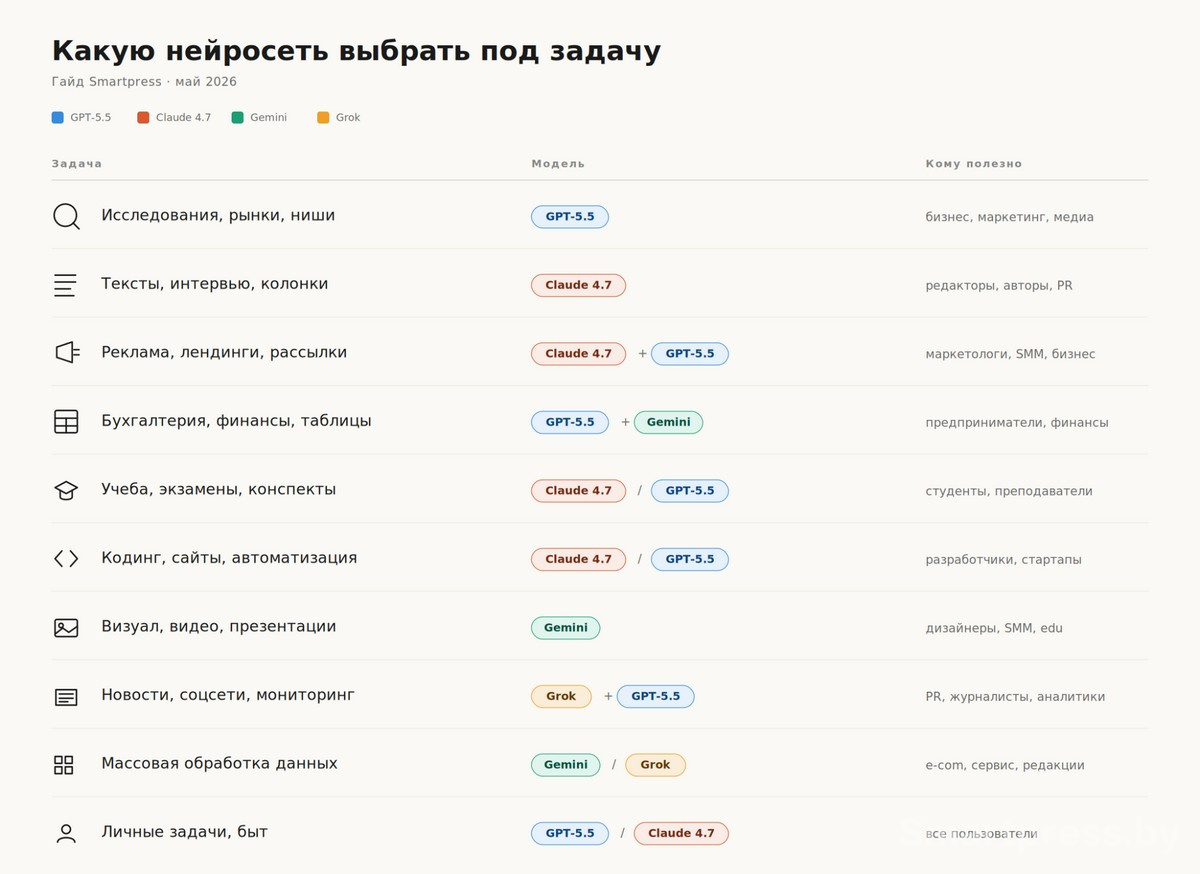Click the Gemini badge in Массовая обработка данных row
This screenshot has width=1200, height=874.
[566, 765]
